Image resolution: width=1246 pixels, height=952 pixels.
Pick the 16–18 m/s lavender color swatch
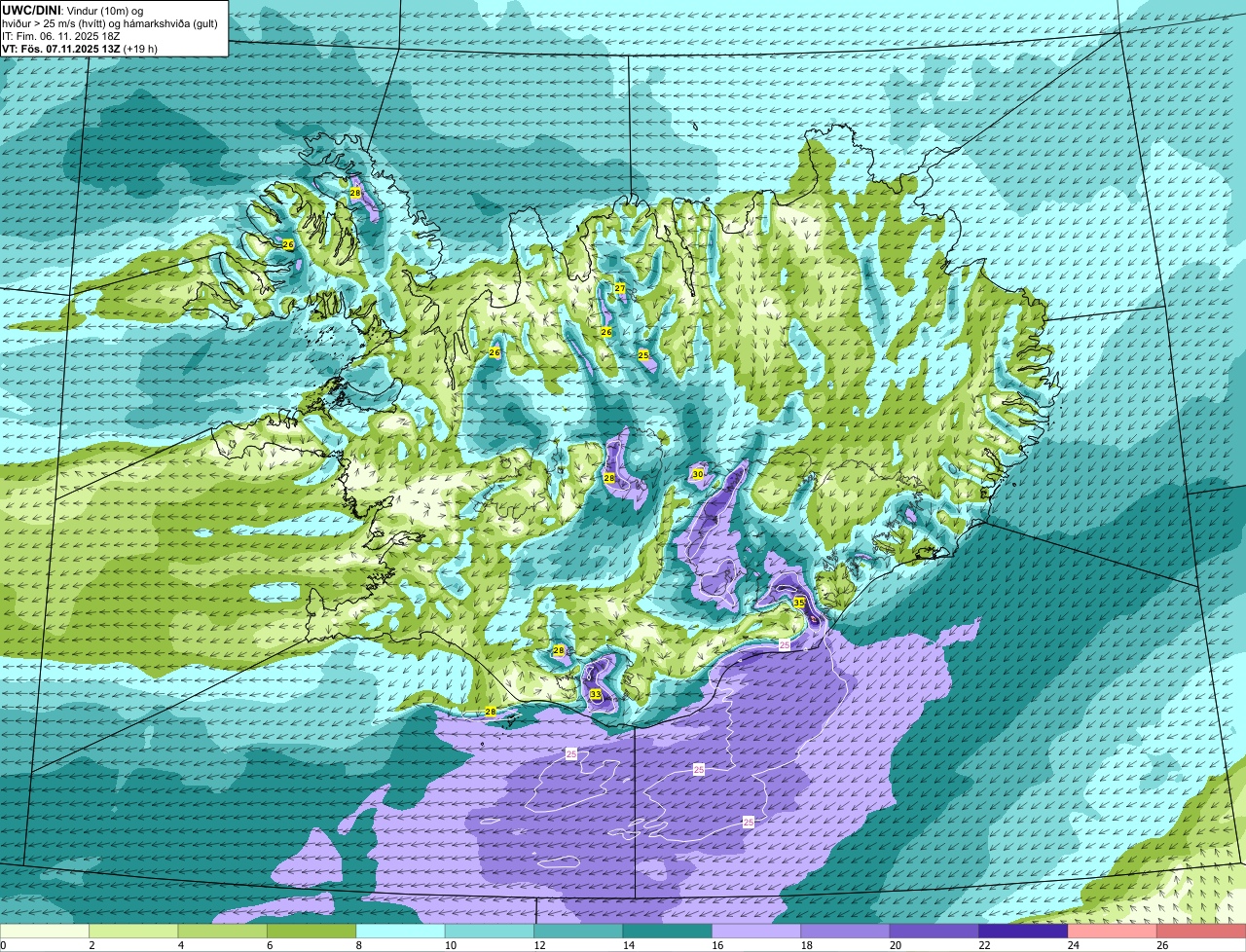[x=756, y=932]
